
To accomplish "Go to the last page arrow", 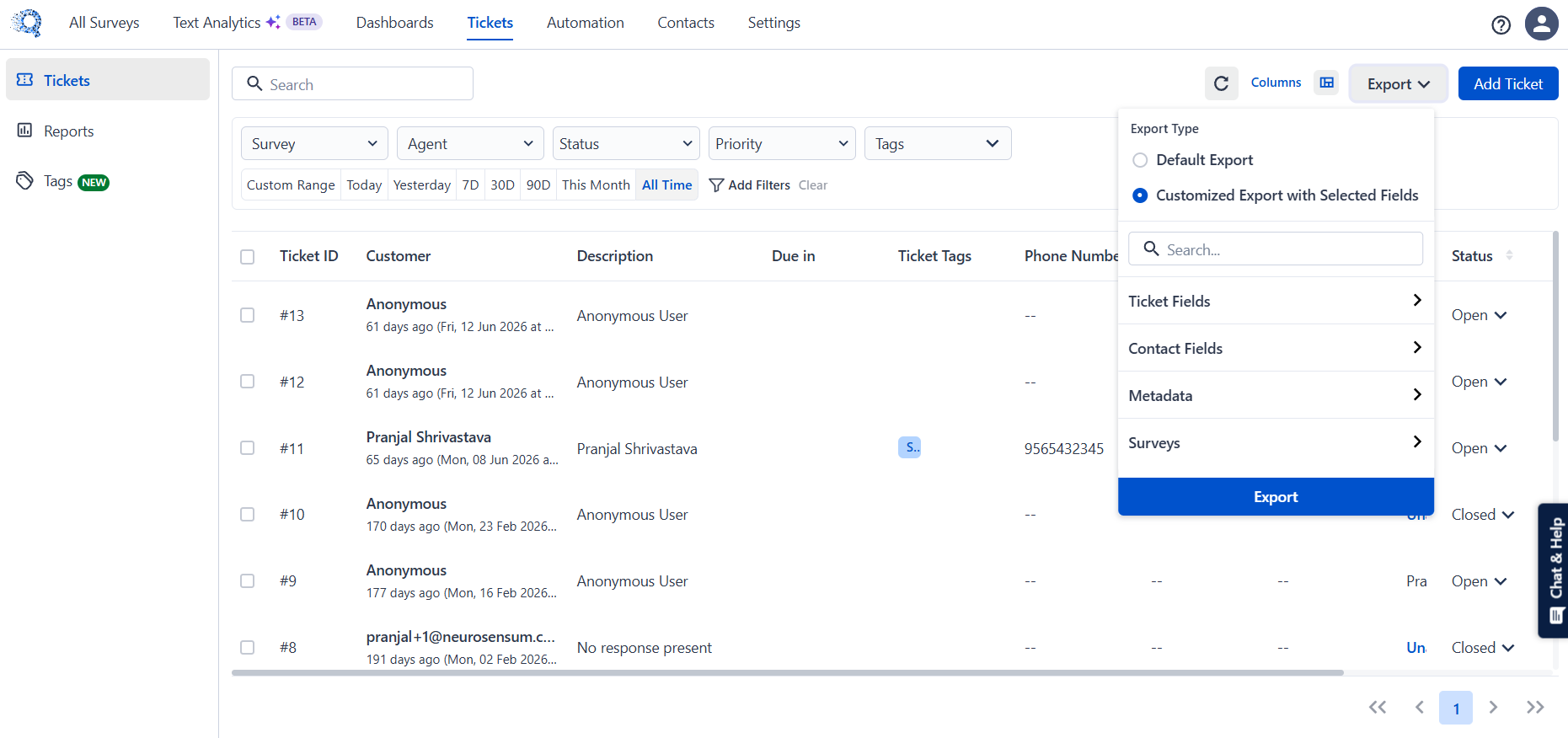I will tap(1535, 708).
